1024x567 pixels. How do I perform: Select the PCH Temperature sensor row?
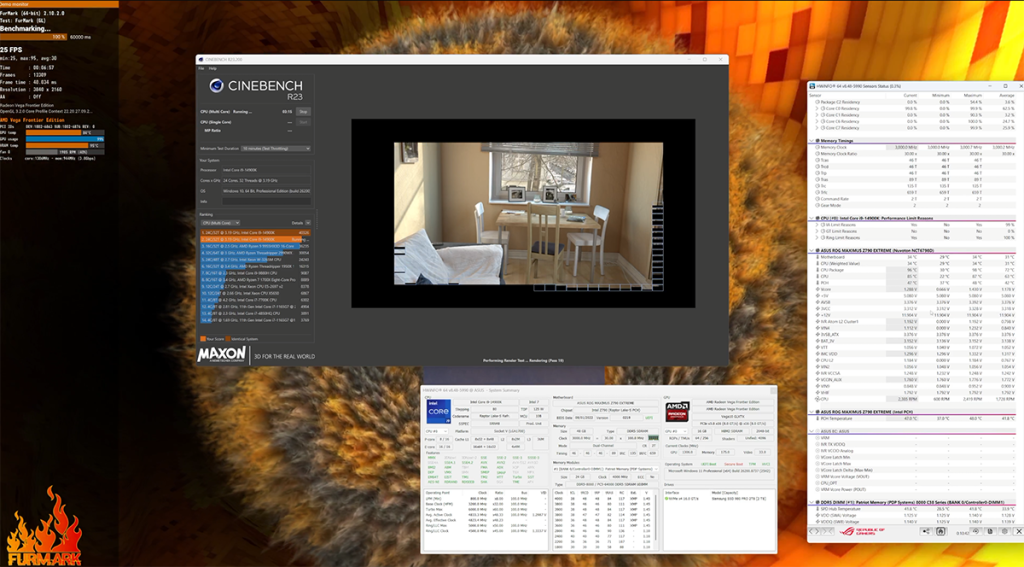(912, 418)
